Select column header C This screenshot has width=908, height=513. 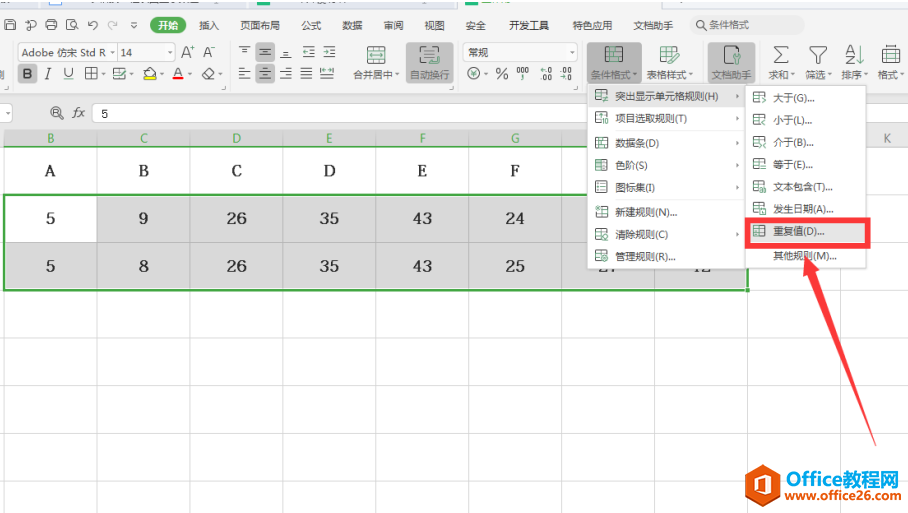144,138
